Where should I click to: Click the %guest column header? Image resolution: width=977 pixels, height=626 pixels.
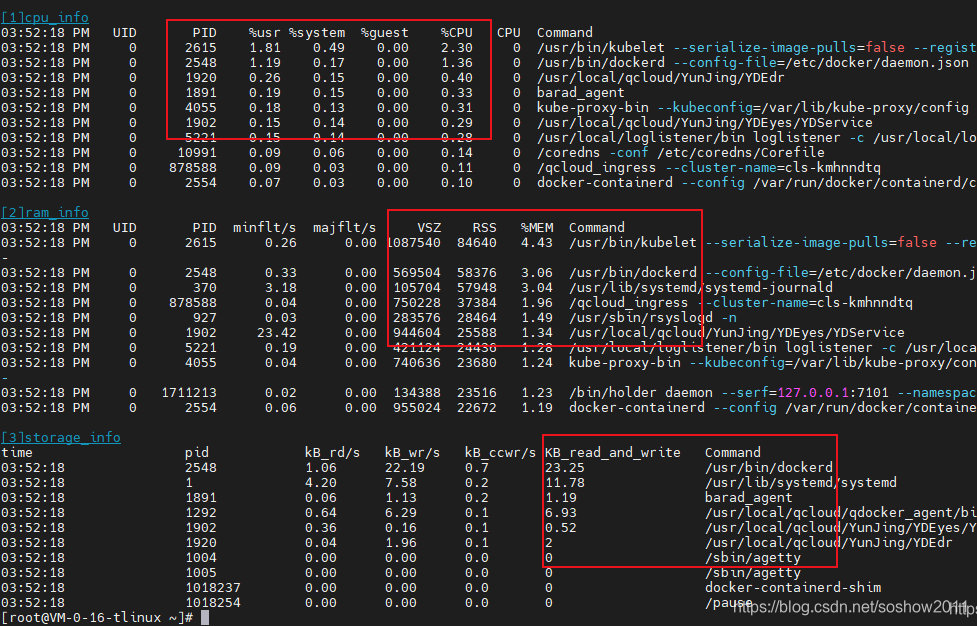point(384,32)
